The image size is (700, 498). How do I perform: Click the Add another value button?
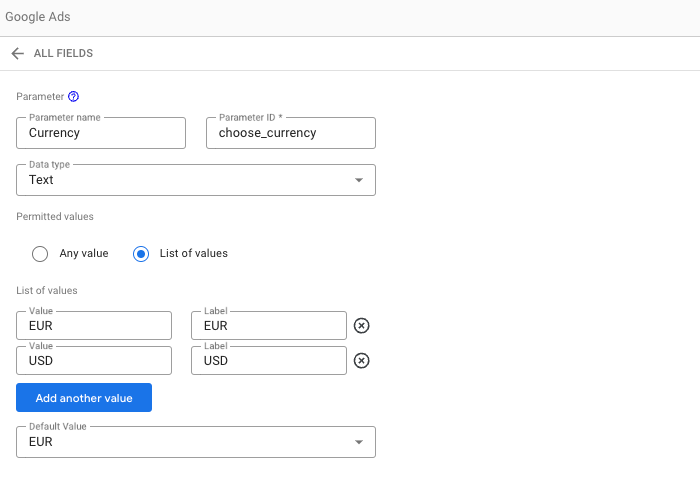(x=83, y=398)
